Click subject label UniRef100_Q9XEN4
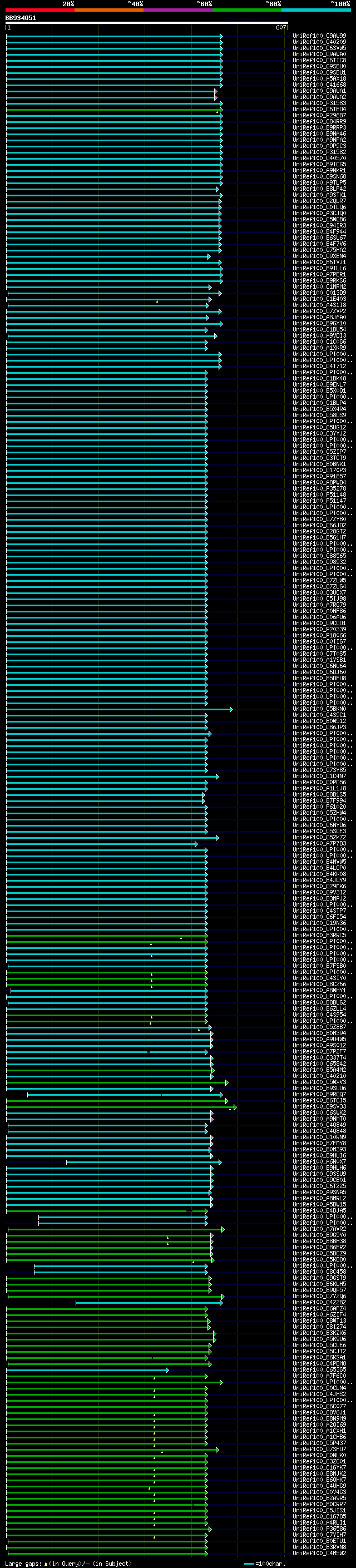 [319, 256]
